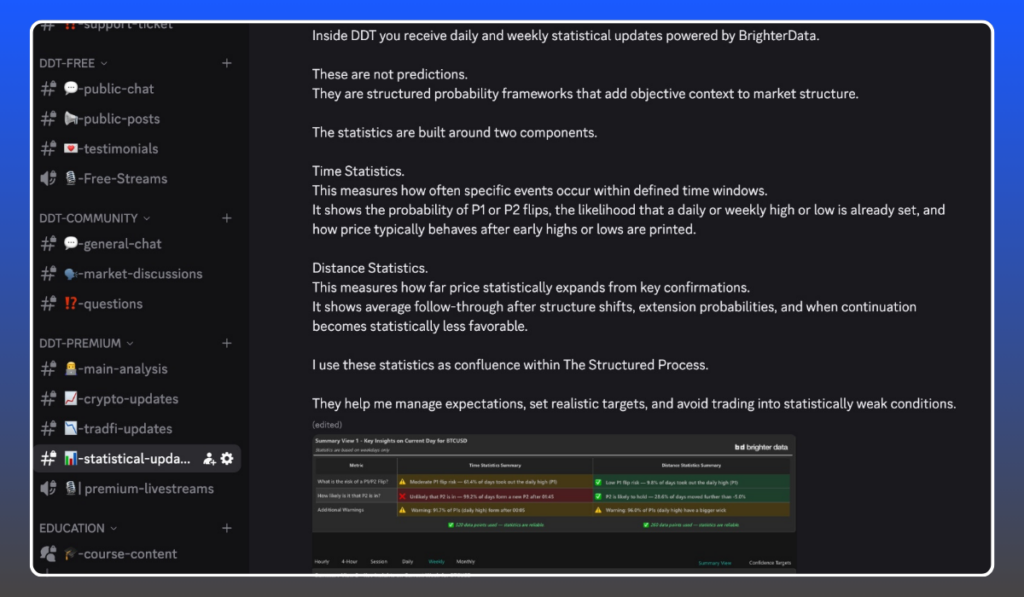Click invite people icon on statistical-updates channel

(209, 459)
